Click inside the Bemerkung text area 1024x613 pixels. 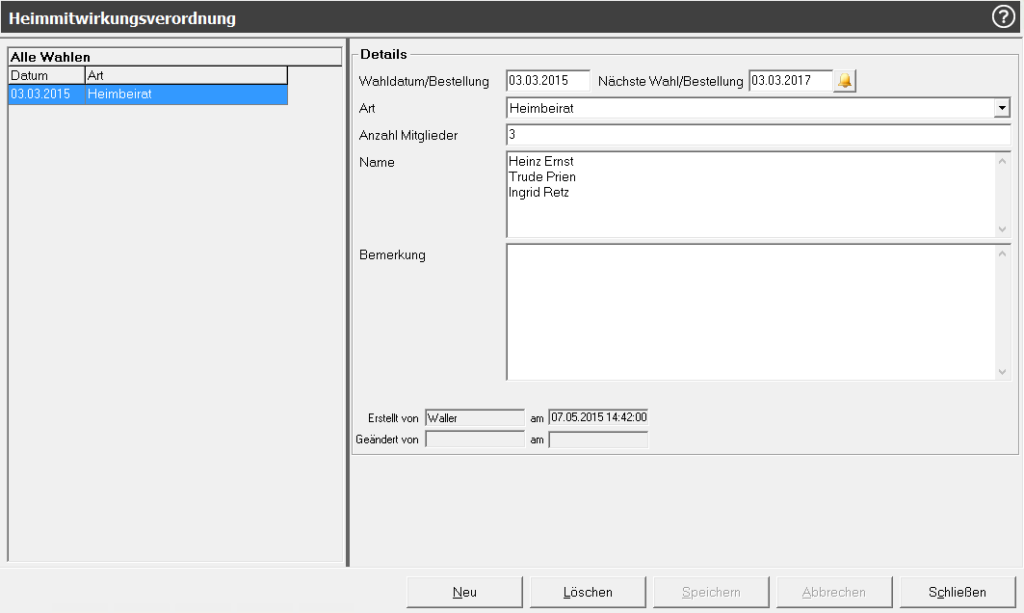tap(750, 312)
